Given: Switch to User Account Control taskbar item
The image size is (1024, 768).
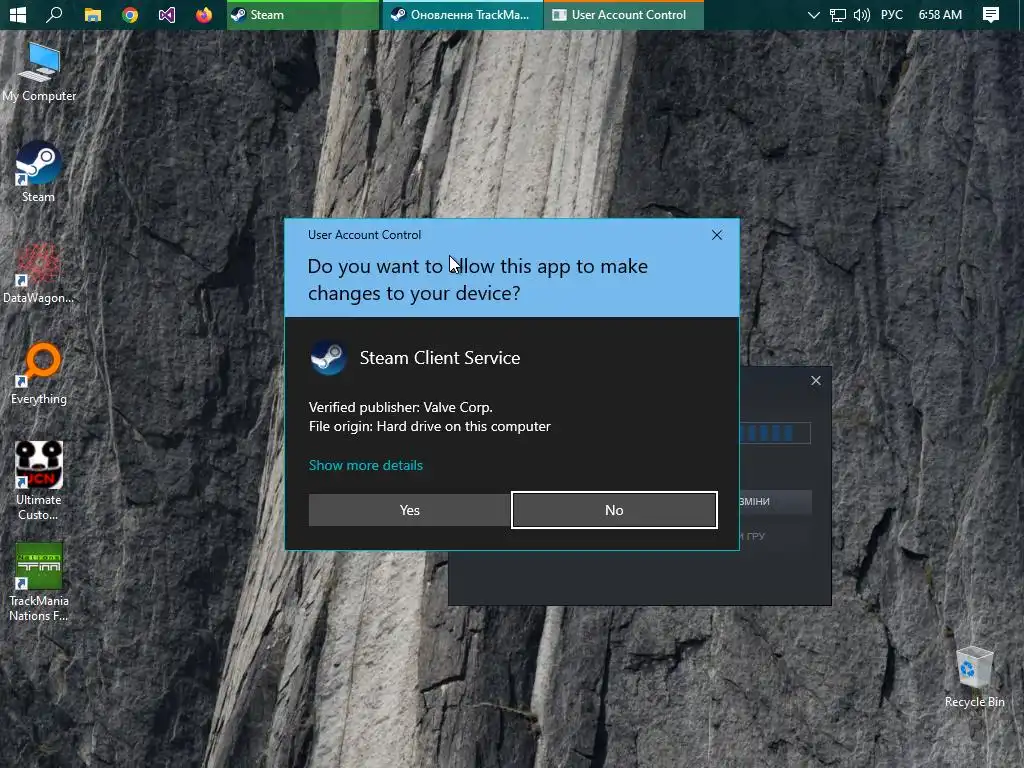Looking at the screenshot, I should pyautogui.click(x=624, y=14).
